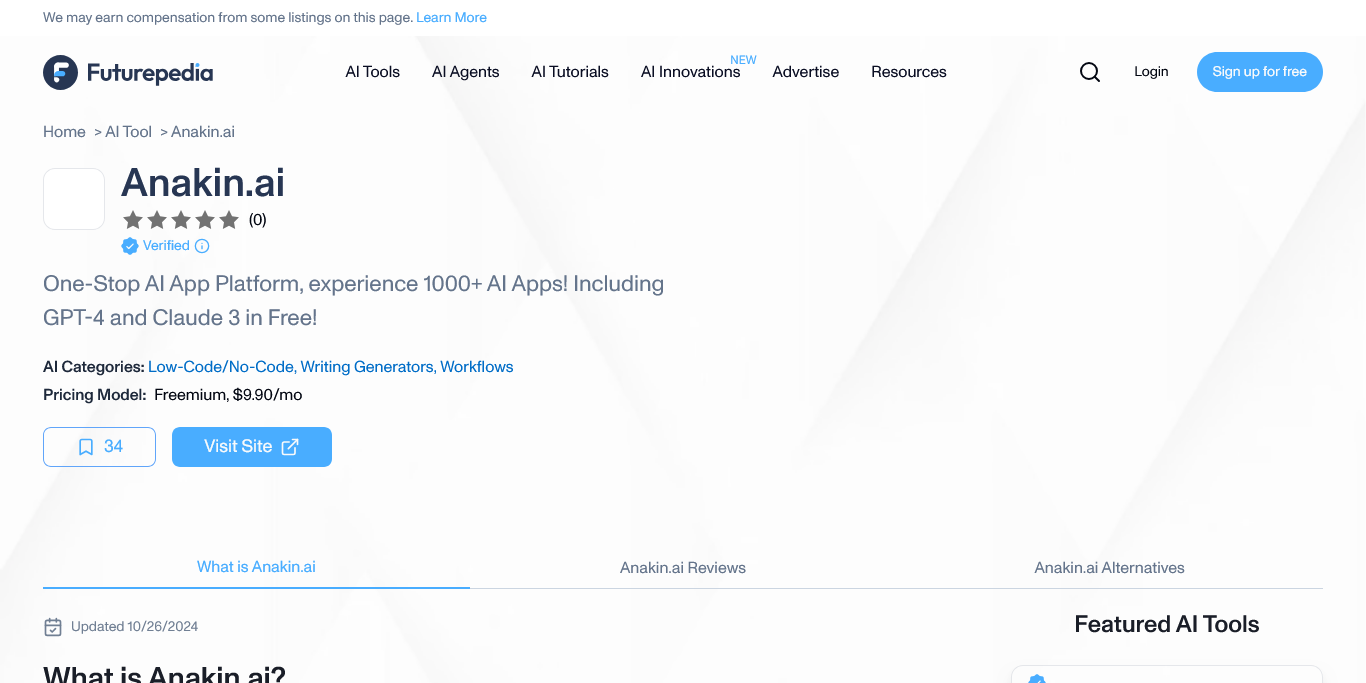The height and width of the screenshot is (683, 1366).
Task: Open the Writing Generators category link
Action: [x=368, y=367]
